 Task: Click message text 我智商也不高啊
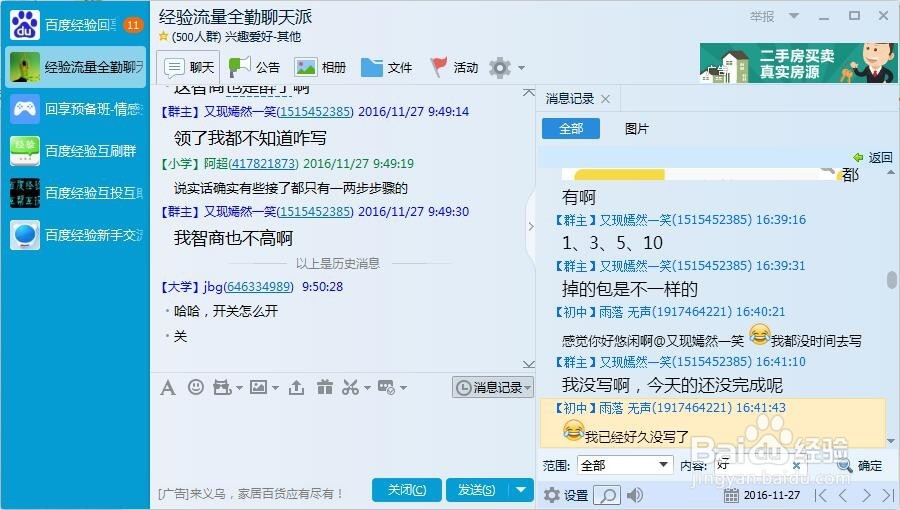coord(233,238)
